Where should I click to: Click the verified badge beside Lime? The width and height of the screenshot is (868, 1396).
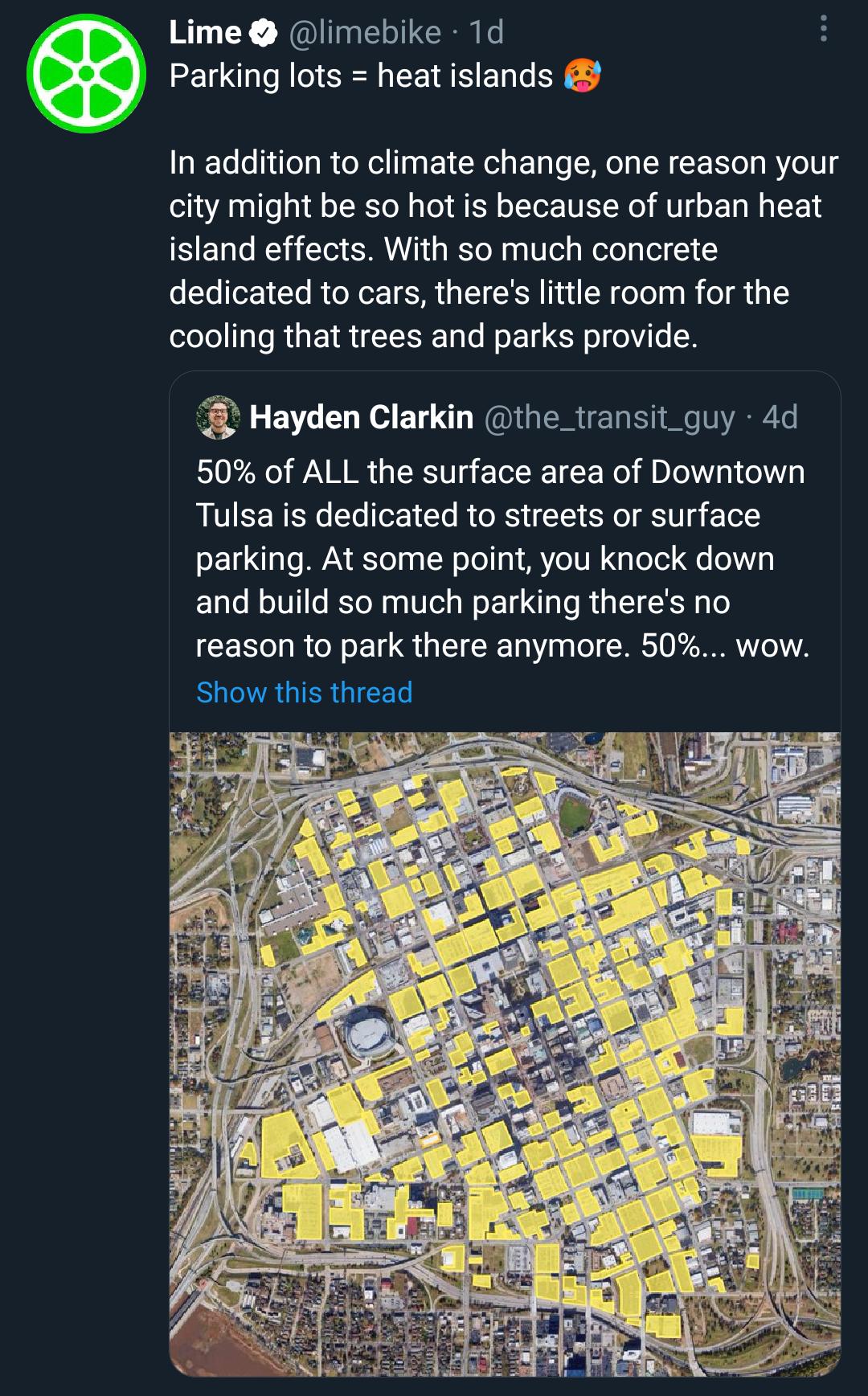pyautogui.click(x=263, y=33)
